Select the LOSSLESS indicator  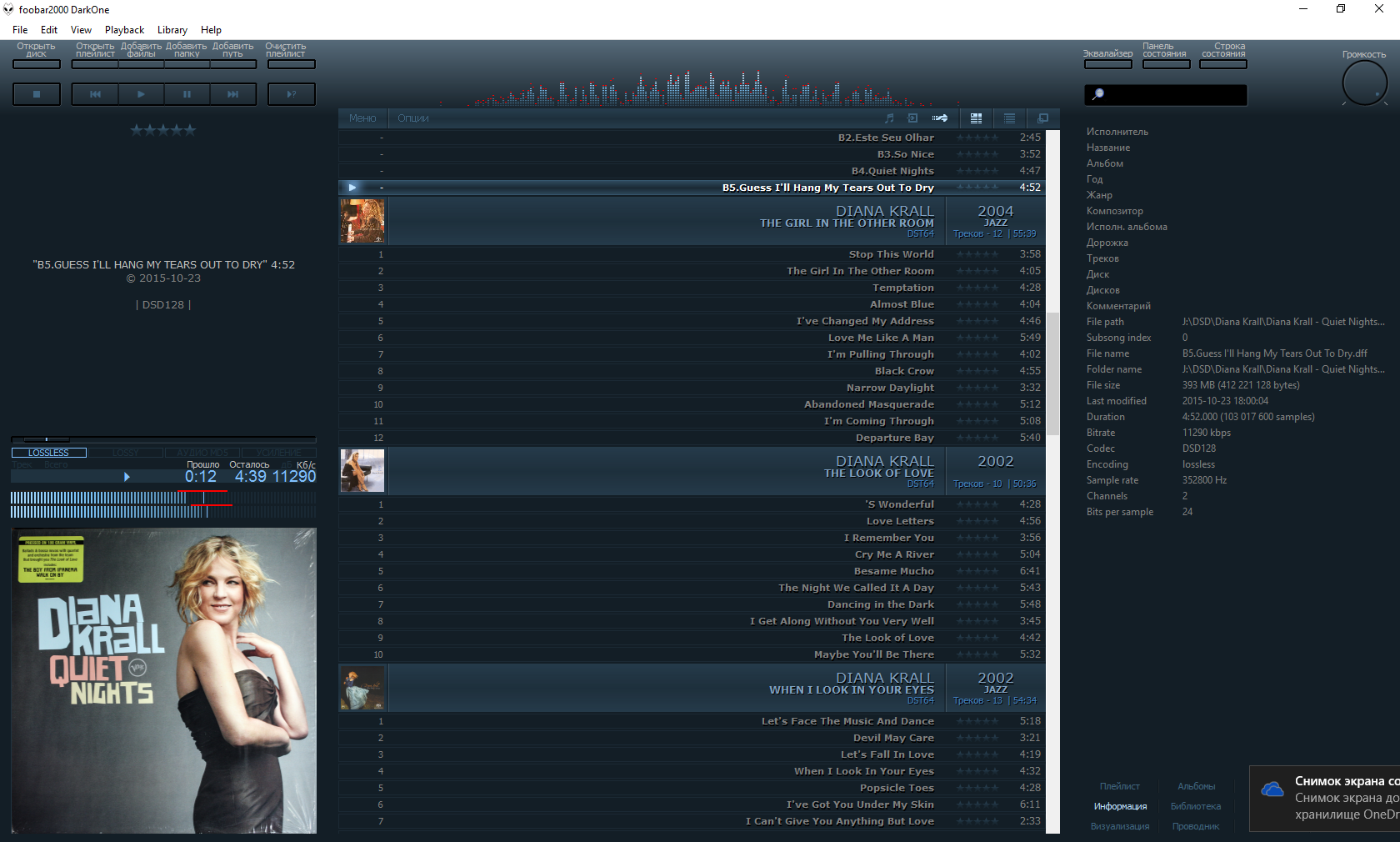(48, 453)
